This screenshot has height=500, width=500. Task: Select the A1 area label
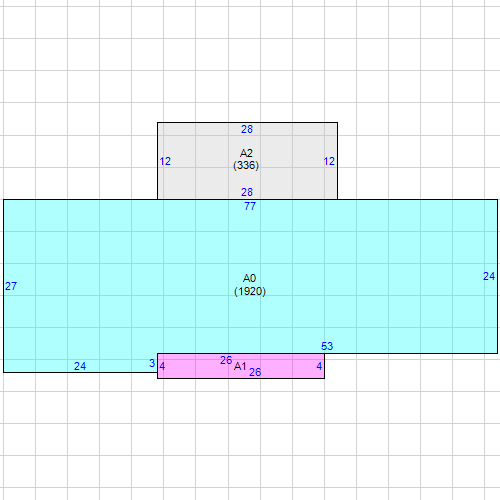coord(240,366)
